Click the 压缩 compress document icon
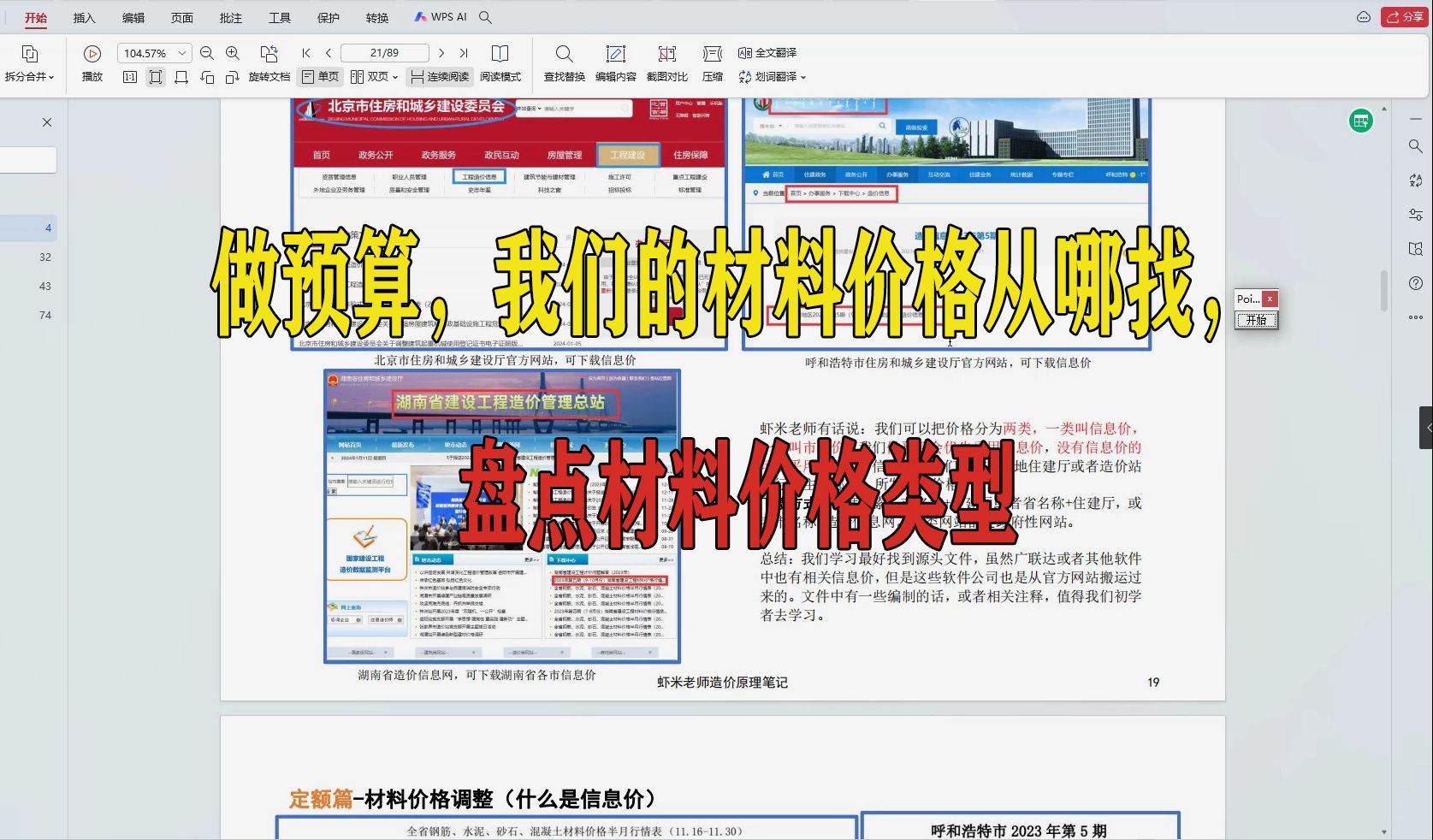Viewport: 1433px width, 840px height. (x=712, y=64)
